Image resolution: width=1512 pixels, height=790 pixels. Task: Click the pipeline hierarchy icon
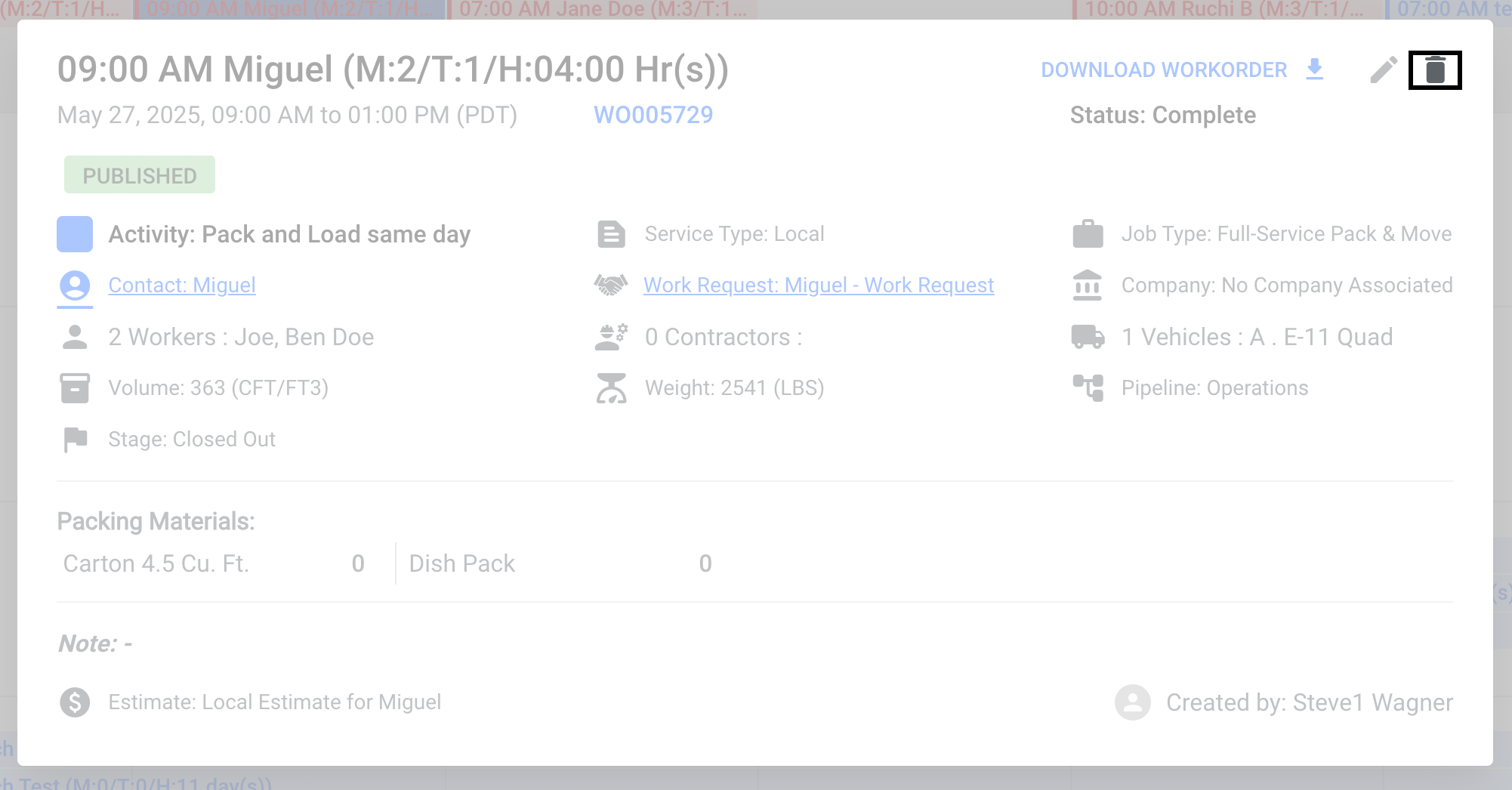pyautogui.click(x=1088, y=387)
